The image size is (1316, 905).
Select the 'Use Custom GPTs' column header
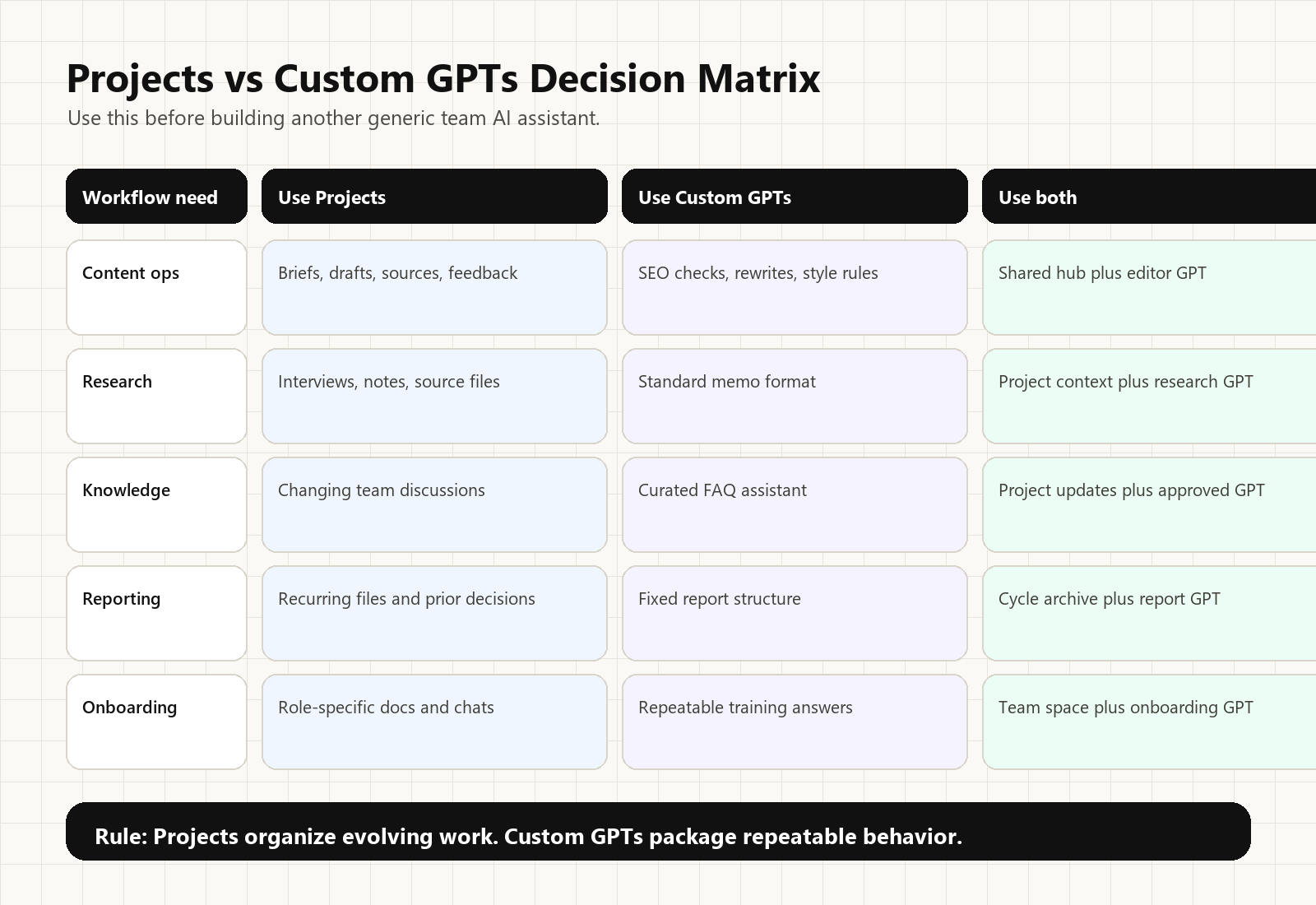click(795, 196)
